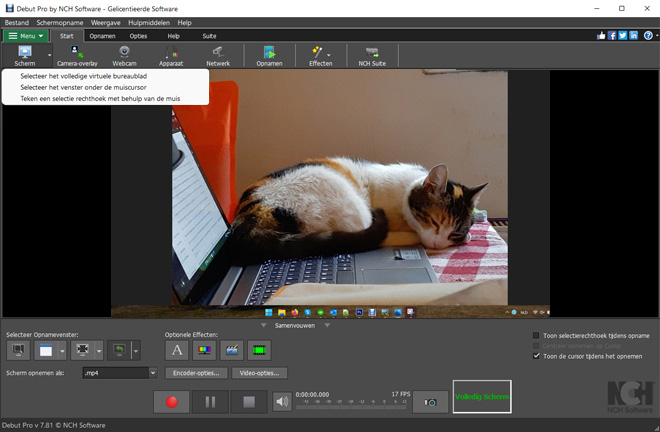
Task: Start recording with the red record button
Action: pos(171,402)
